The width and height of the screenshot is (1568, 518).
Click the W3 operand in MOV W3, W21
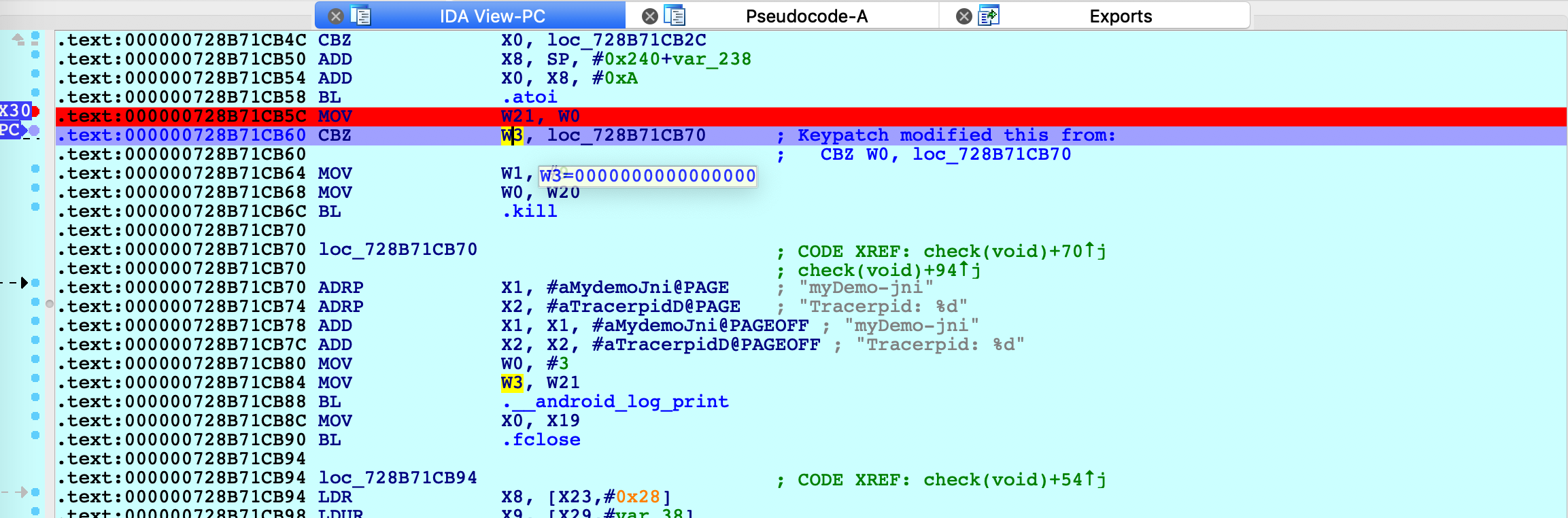tap(512, 383)
